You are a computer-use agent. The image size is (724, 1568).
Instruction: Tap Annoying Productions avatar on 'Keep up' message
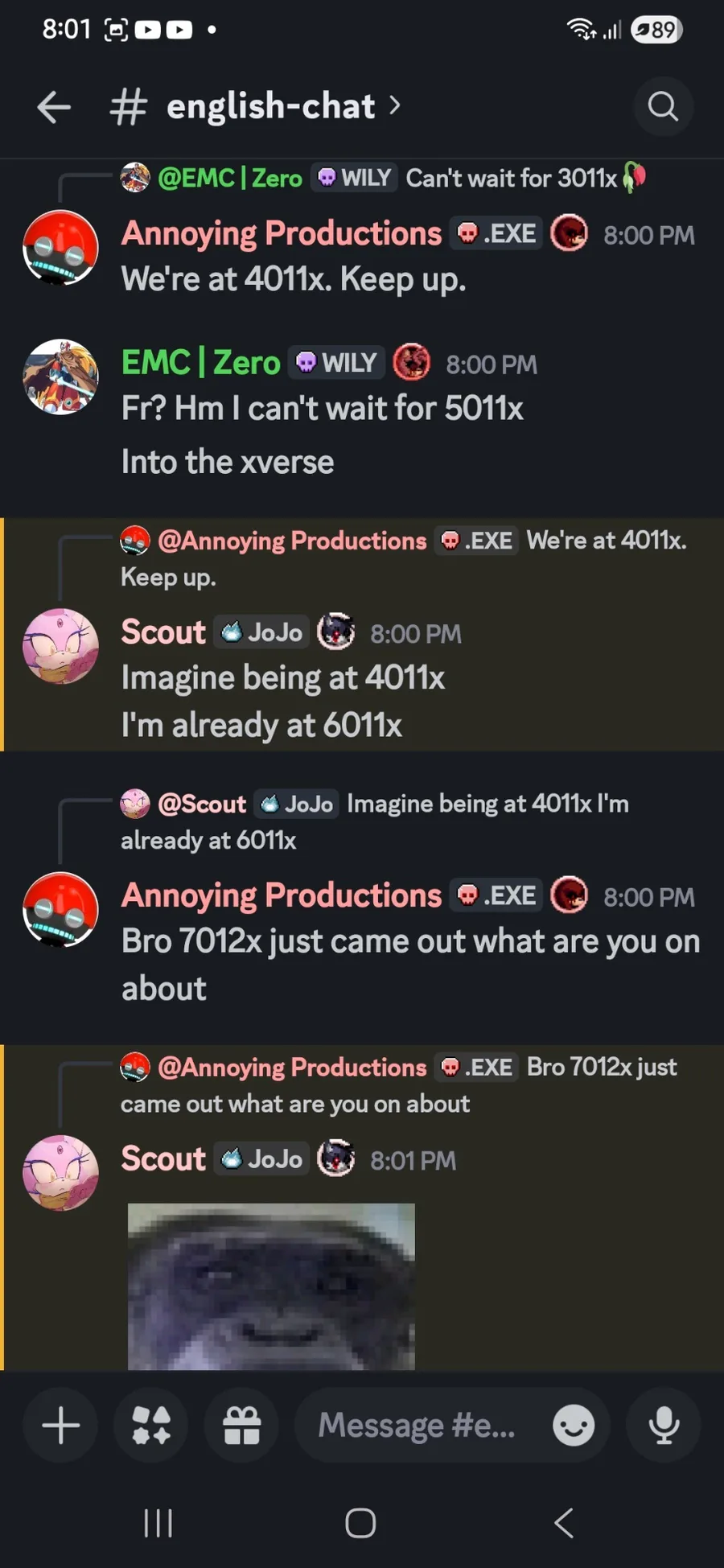60,248
